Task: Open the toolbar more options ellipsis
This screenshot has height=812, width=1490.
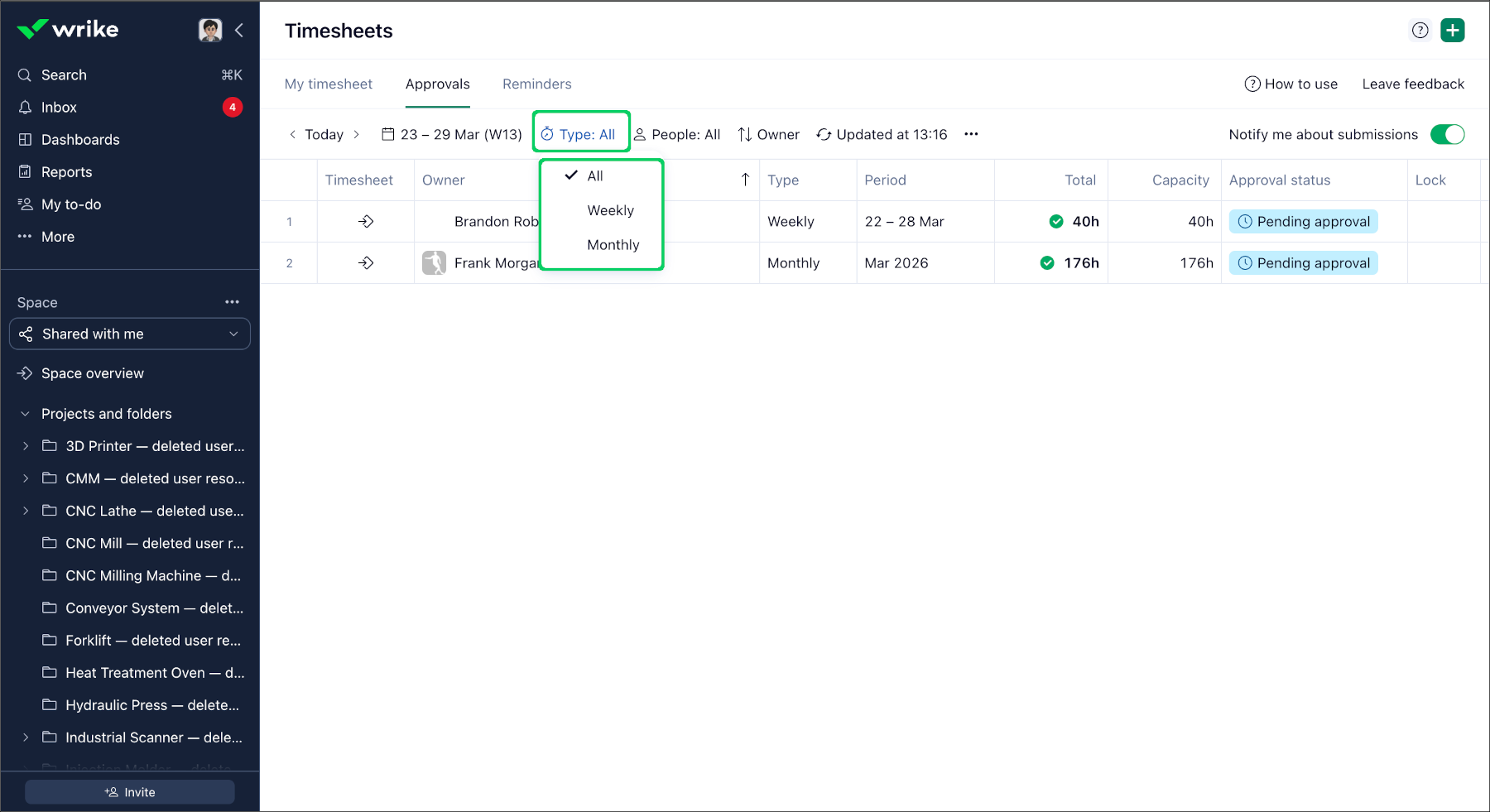Action: tap(971, 134)
